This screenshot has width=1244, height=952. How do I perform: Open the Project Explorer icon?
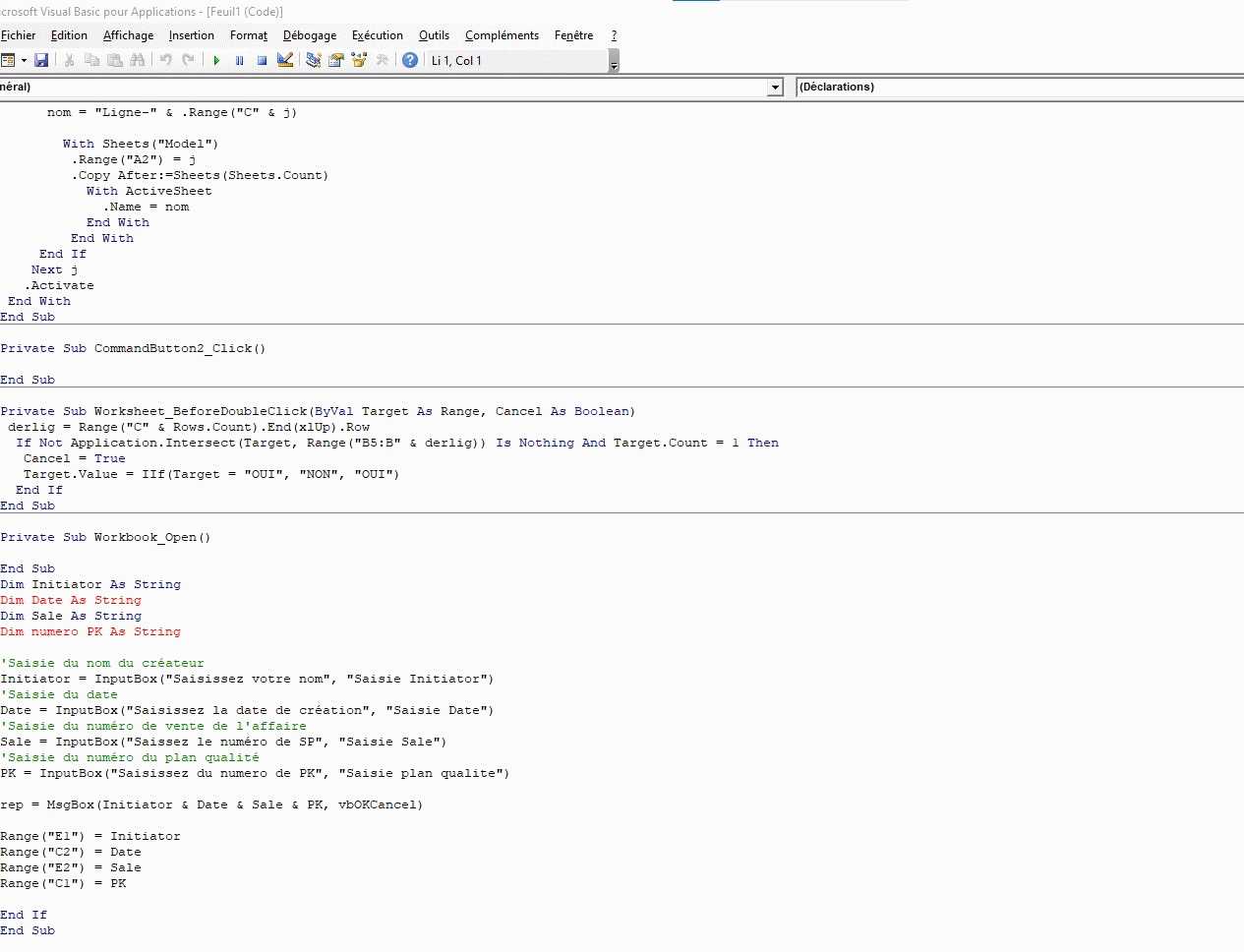tap(313, 61)
